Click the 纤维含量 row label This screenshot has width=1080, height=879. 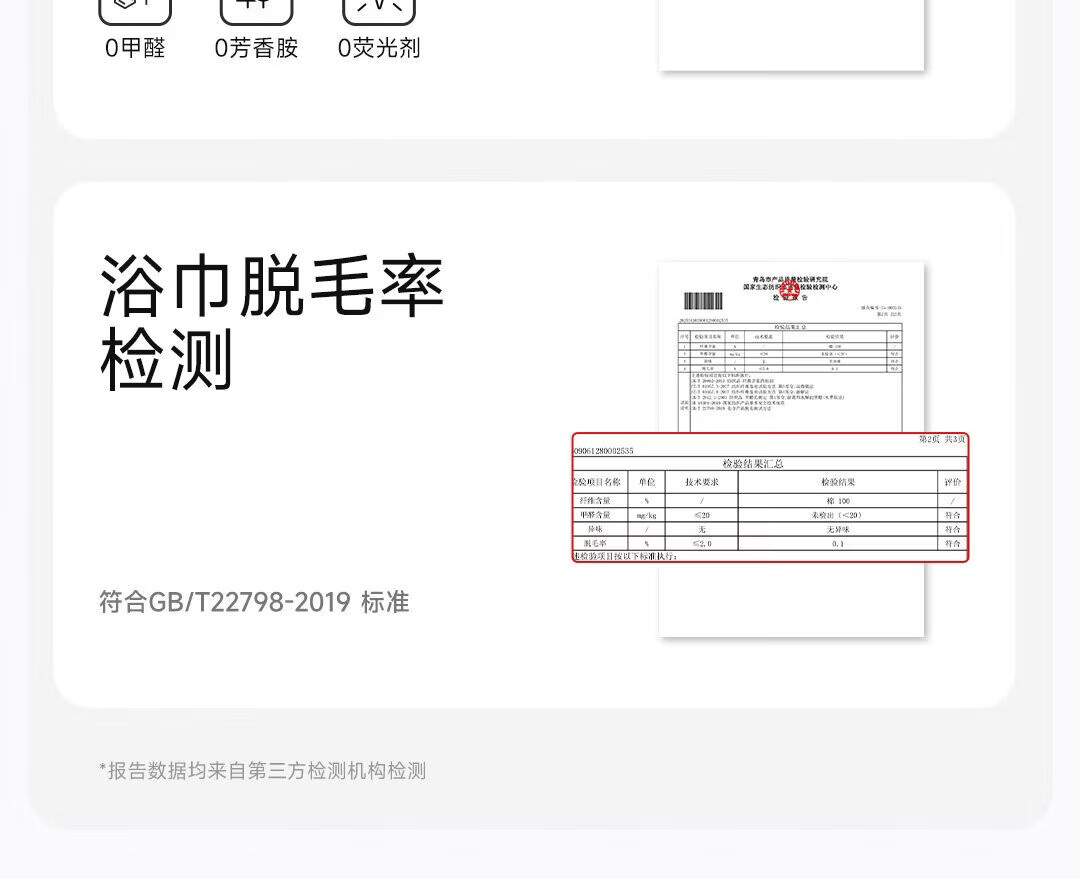coord(595,501)
